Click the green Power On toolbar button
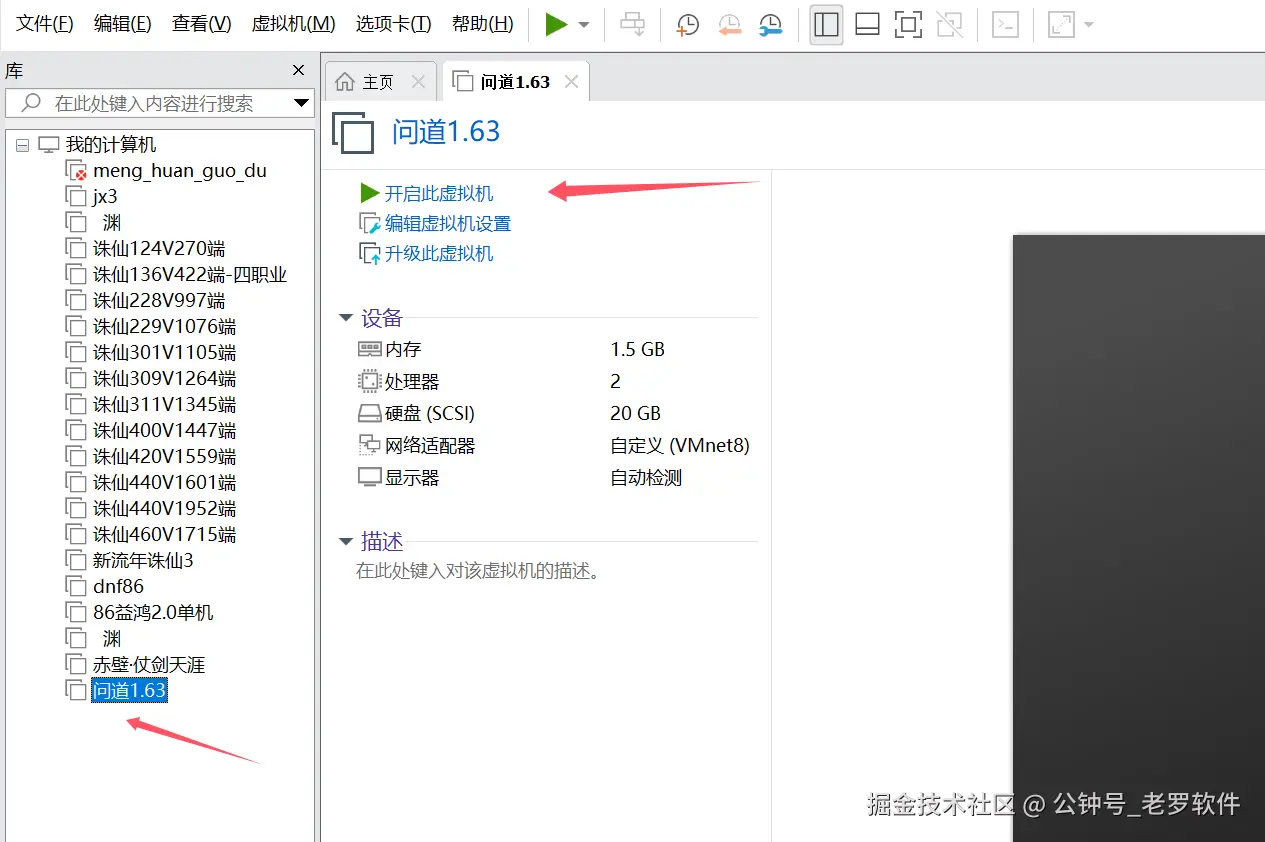This screenshot has width=1265, height=842. [556, 25]
